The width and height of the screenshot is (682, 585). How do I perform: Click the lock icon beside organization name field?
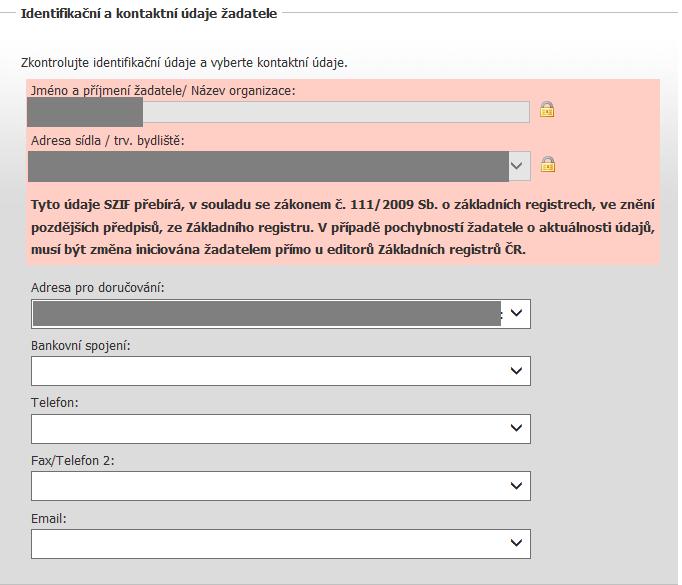(547, 109)
